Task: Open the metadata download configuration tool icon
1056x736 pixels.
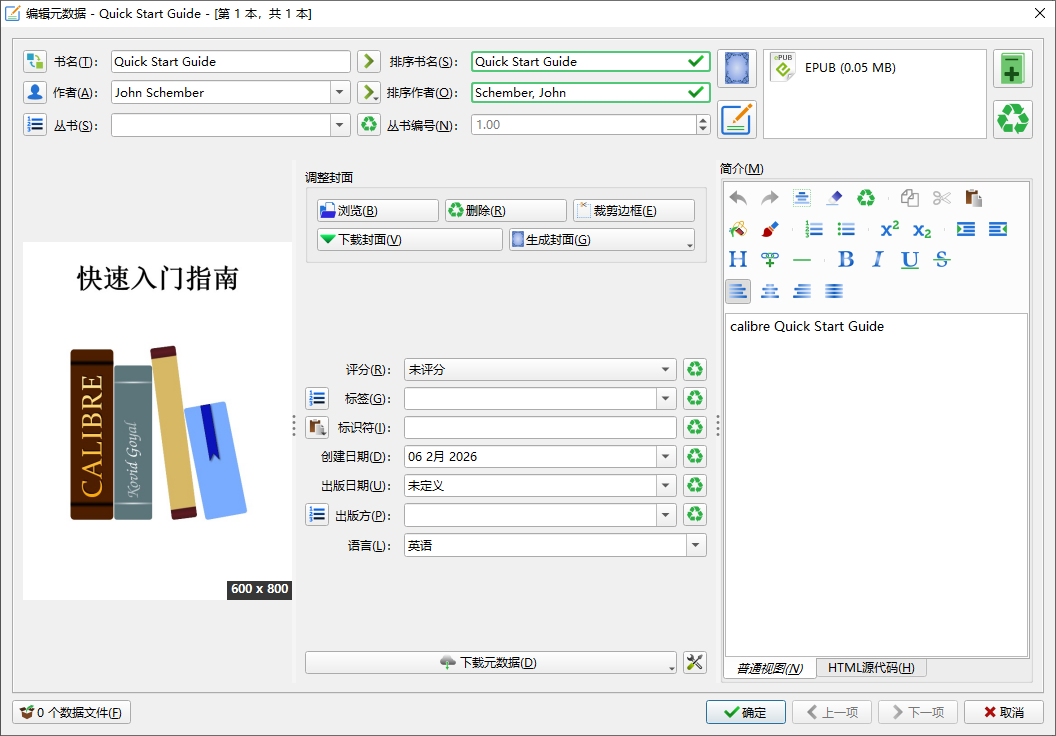Action: click(694, 662)
